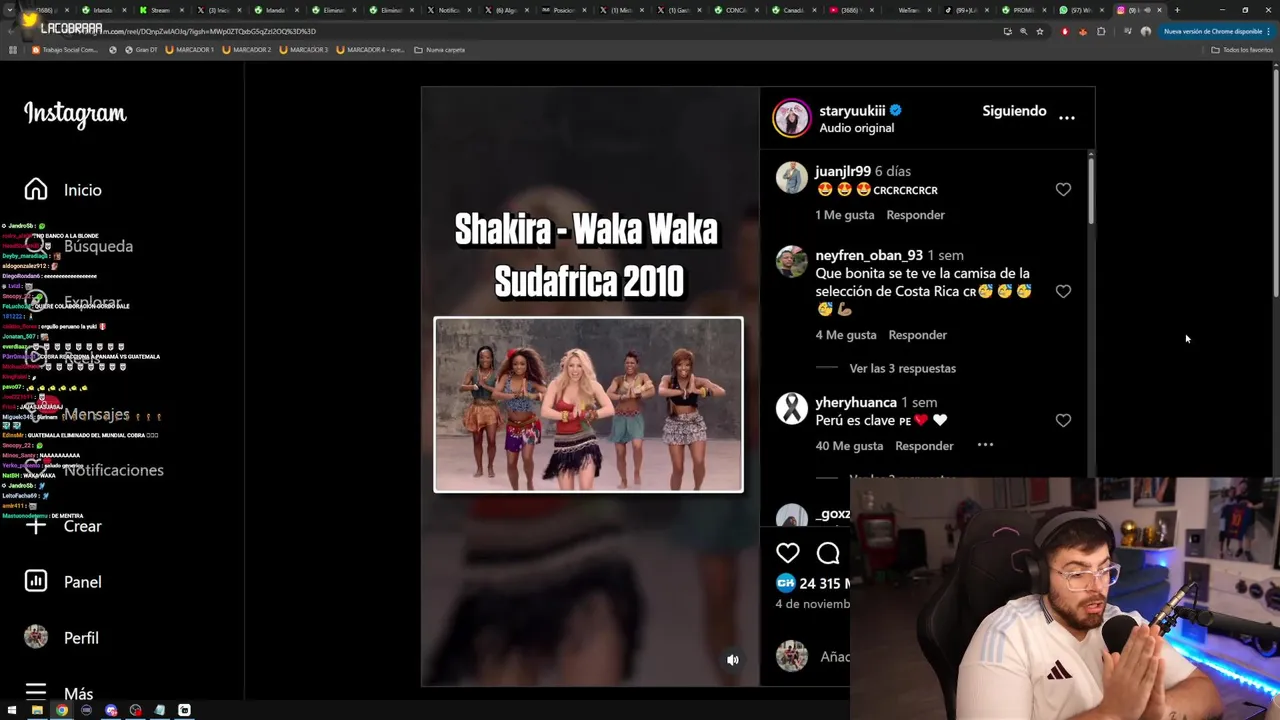The image size is (1280, 720).
Task: Open the Panel dashboard in sidebar
Action: pyautogui.click(x=63, y=582)
